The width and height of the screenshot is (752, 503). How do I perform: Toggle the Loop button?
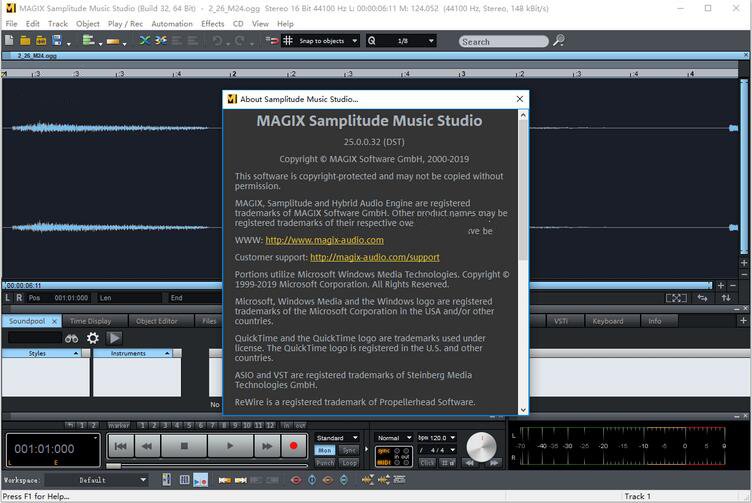tap(349, 463)
